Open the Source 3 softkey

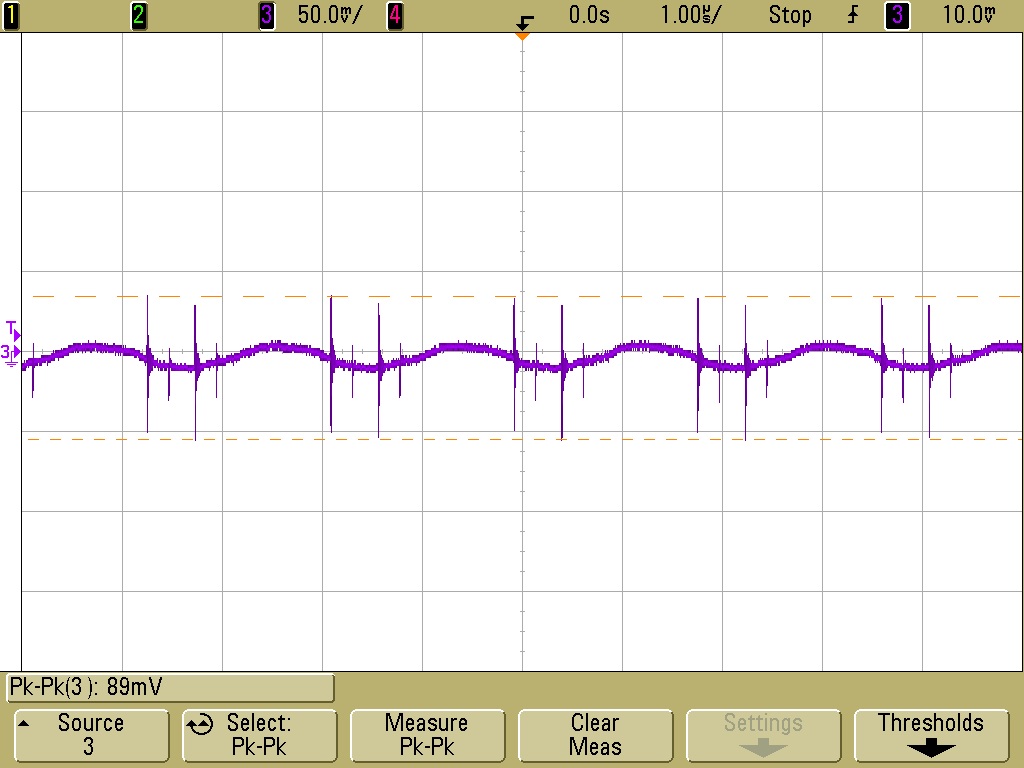click(91, 735)
